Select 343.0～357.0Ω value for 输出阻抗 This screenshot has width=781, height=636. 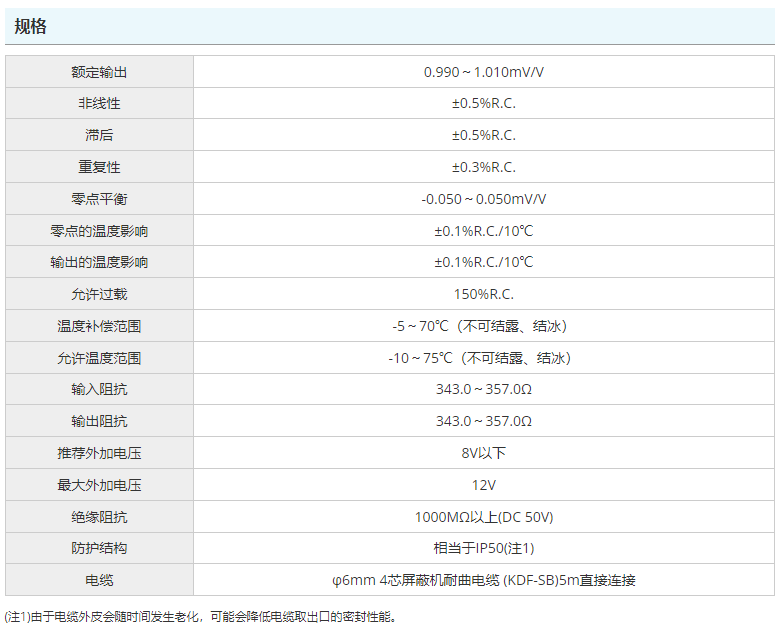point(484,421)
